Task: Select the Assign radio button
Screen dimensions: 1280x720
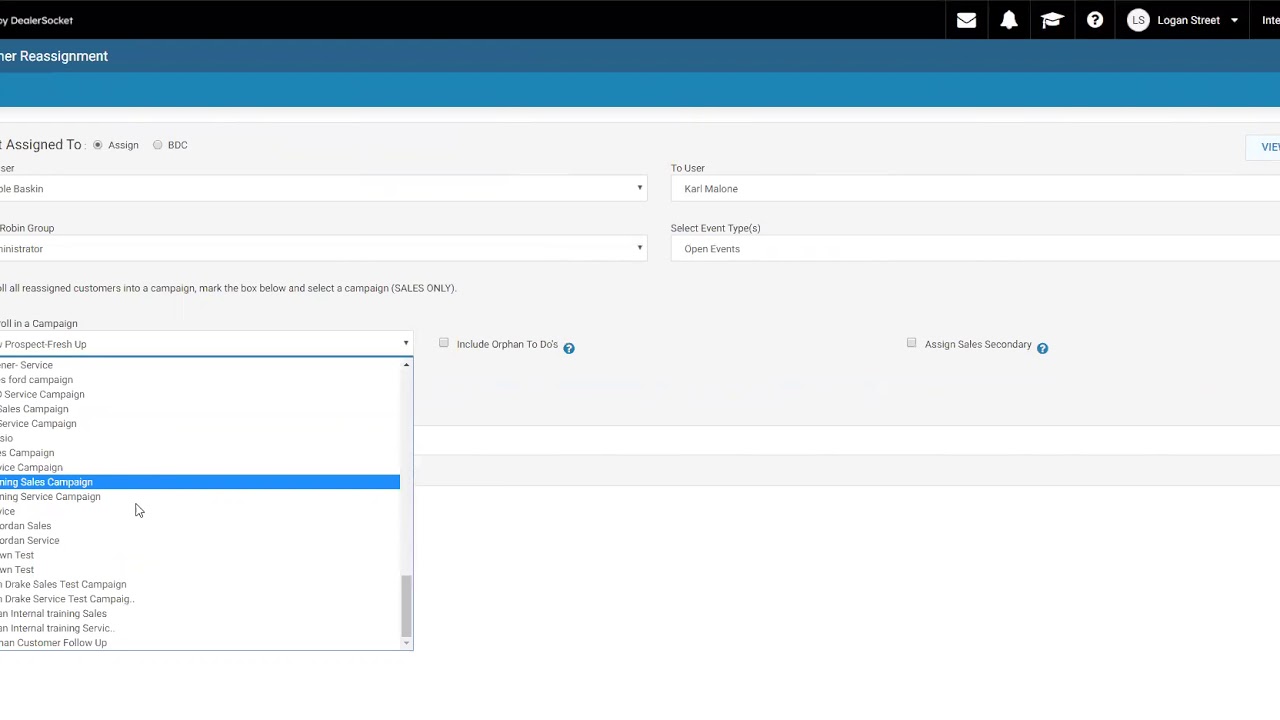Action: (x=97, y=145)
